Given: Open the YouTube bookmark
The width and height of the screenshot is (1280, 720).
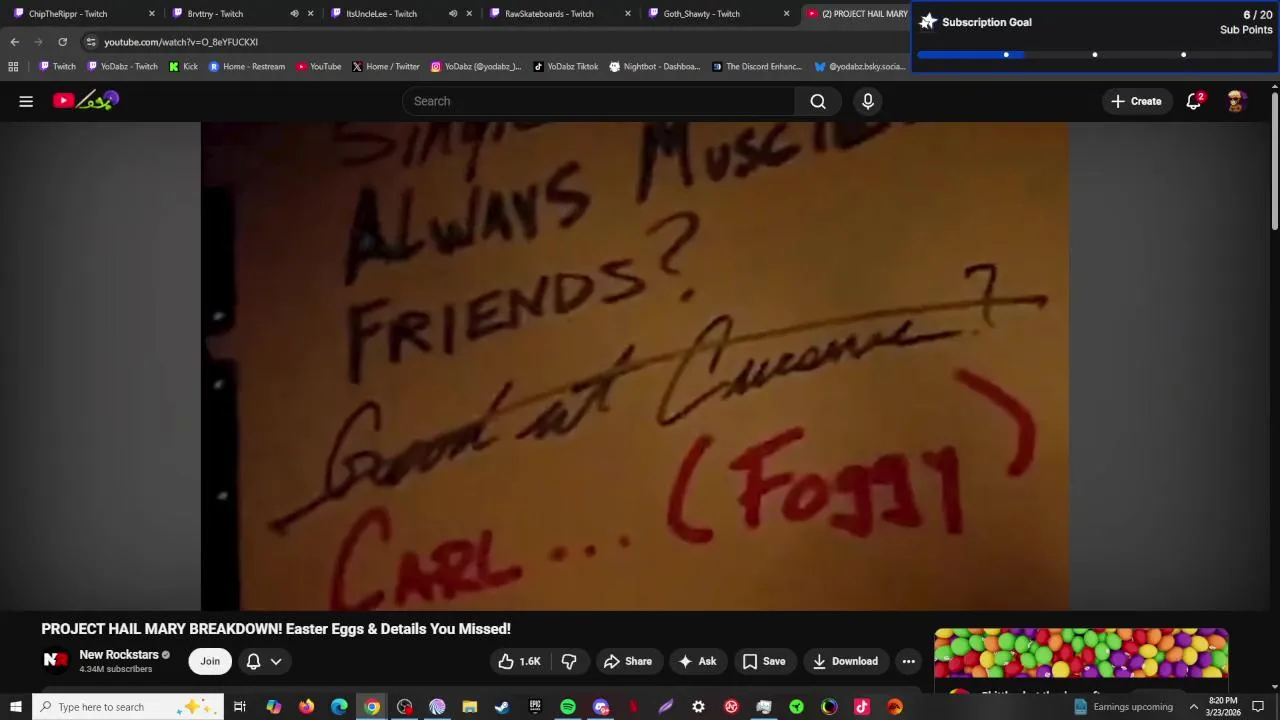Looking at the screenshot, I should pyautogui.click(x=318, y=67).
